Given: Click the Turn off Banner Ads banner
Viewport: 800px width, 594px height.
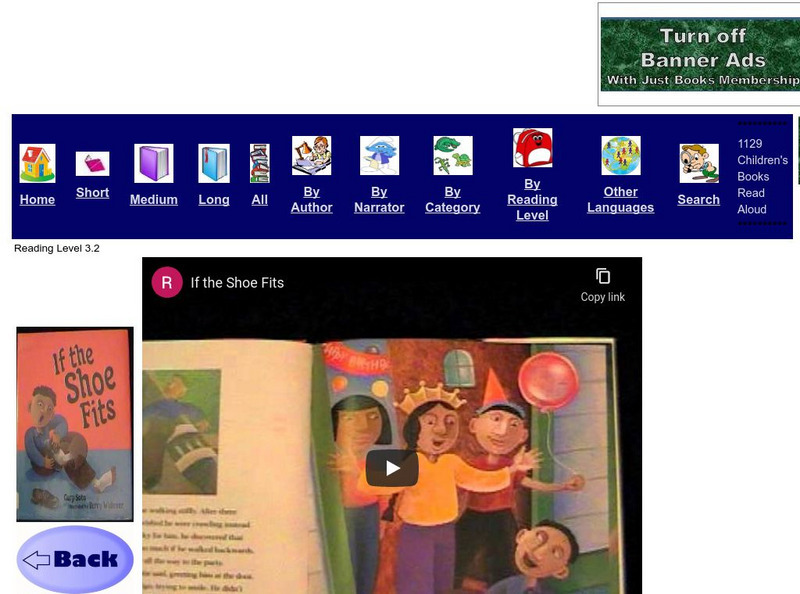Looking at the screenshot, I should click(700, 55).
